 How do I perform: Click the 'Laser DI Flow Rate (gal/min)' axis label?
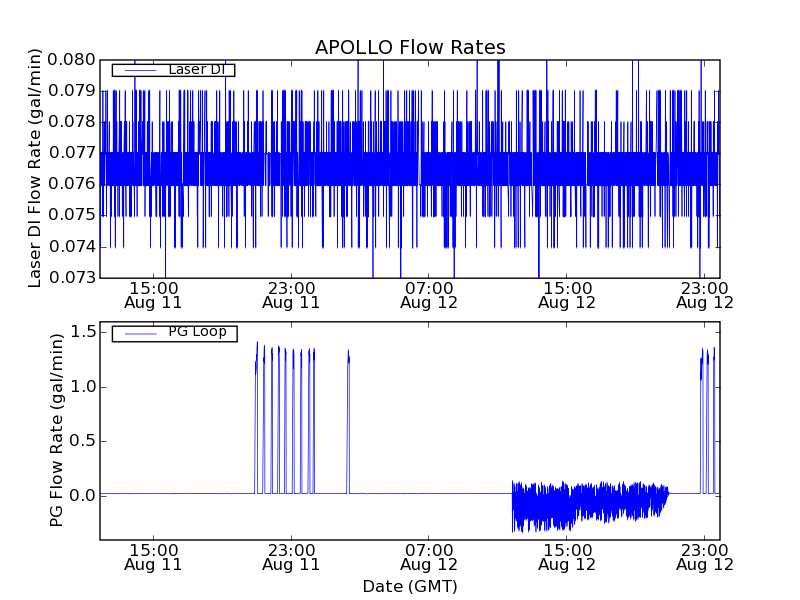(x=35, y=168)
